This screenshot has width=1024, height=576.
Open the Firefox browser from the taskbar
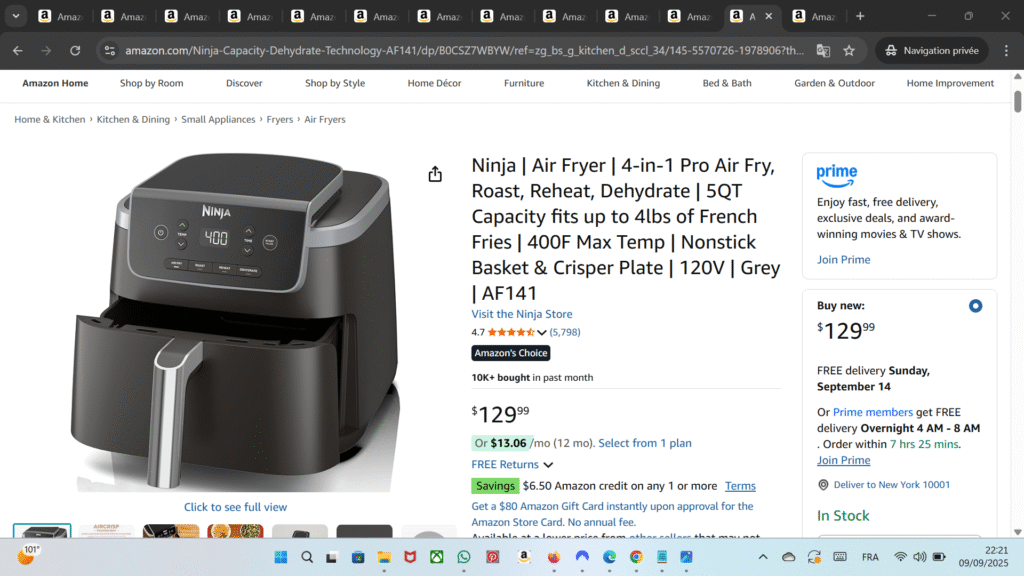pos(552,557)
